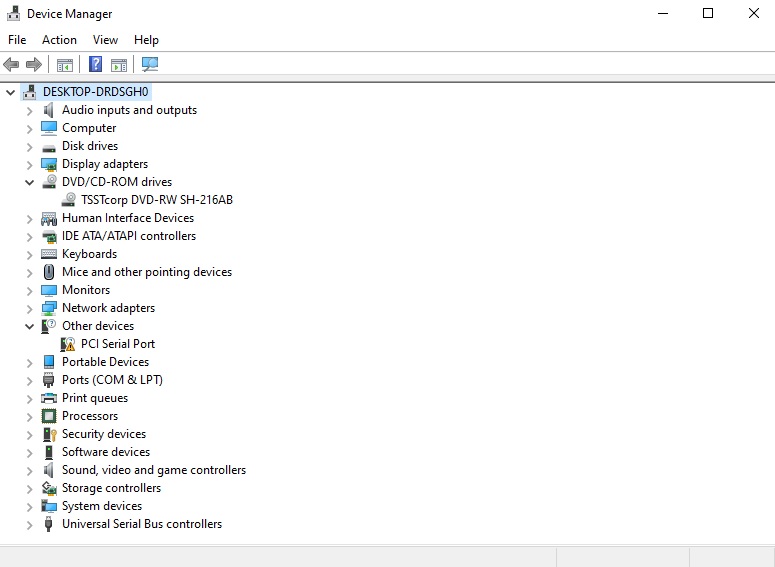
Task: Click the Audio inputs and outputs speaker icon
Action: pos(48,110)
